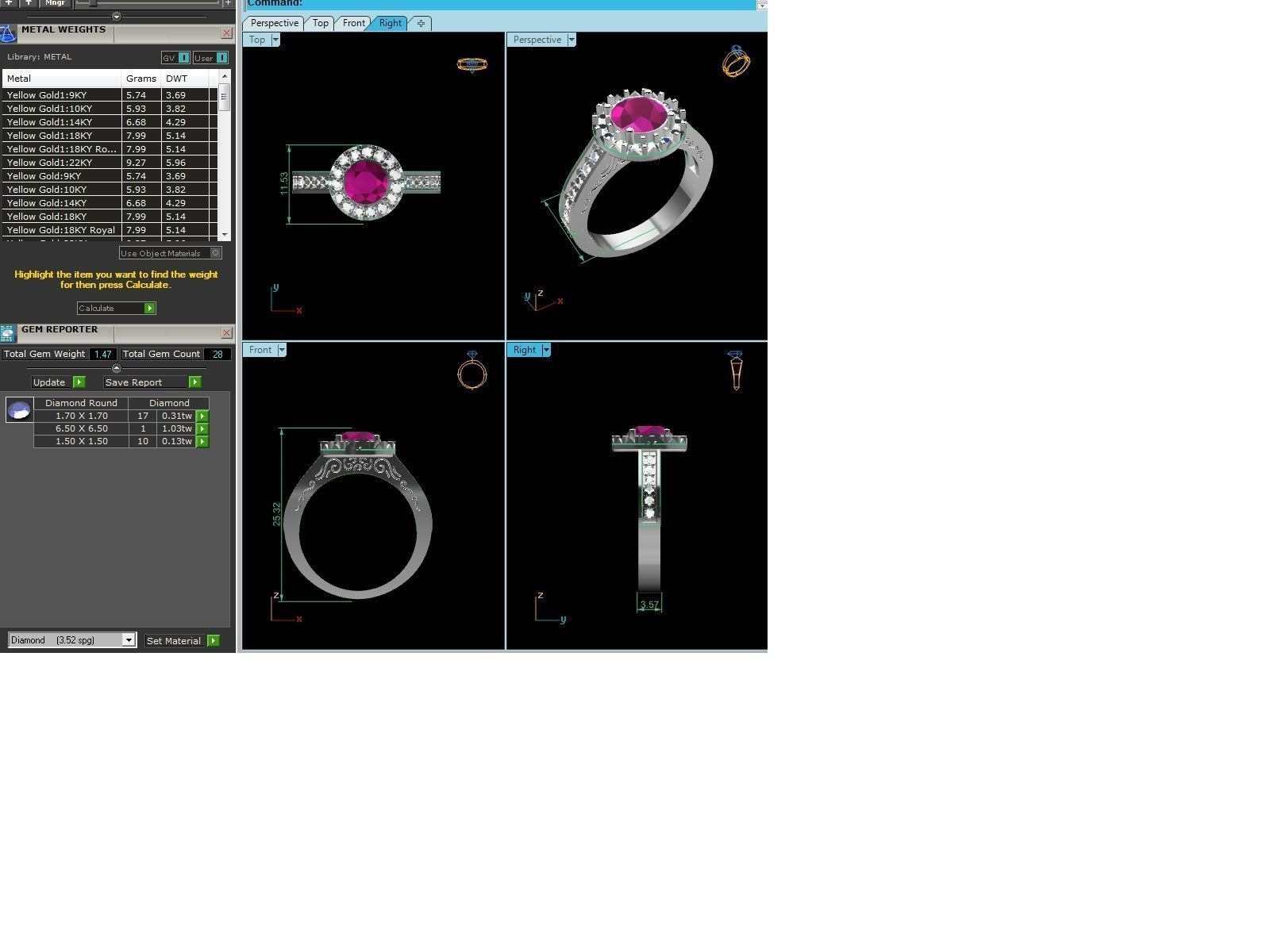Click the Update button
Image resolution: width=1270 pixels, height=952 pixels.
58,382
